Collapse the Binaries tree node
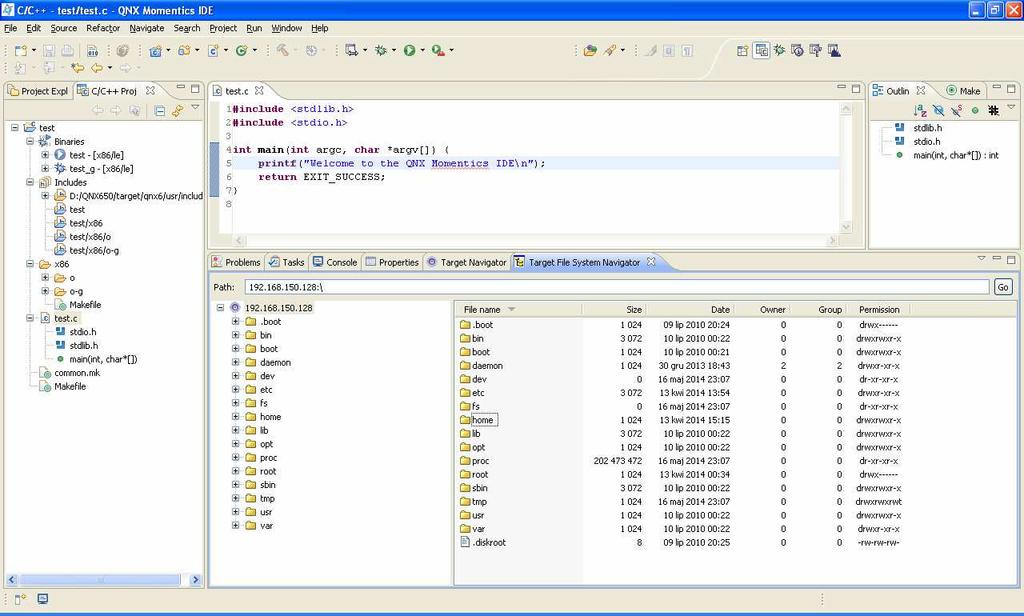Image resolution: width=1024 pixels, height=616 pixels. tap(30, 141)
